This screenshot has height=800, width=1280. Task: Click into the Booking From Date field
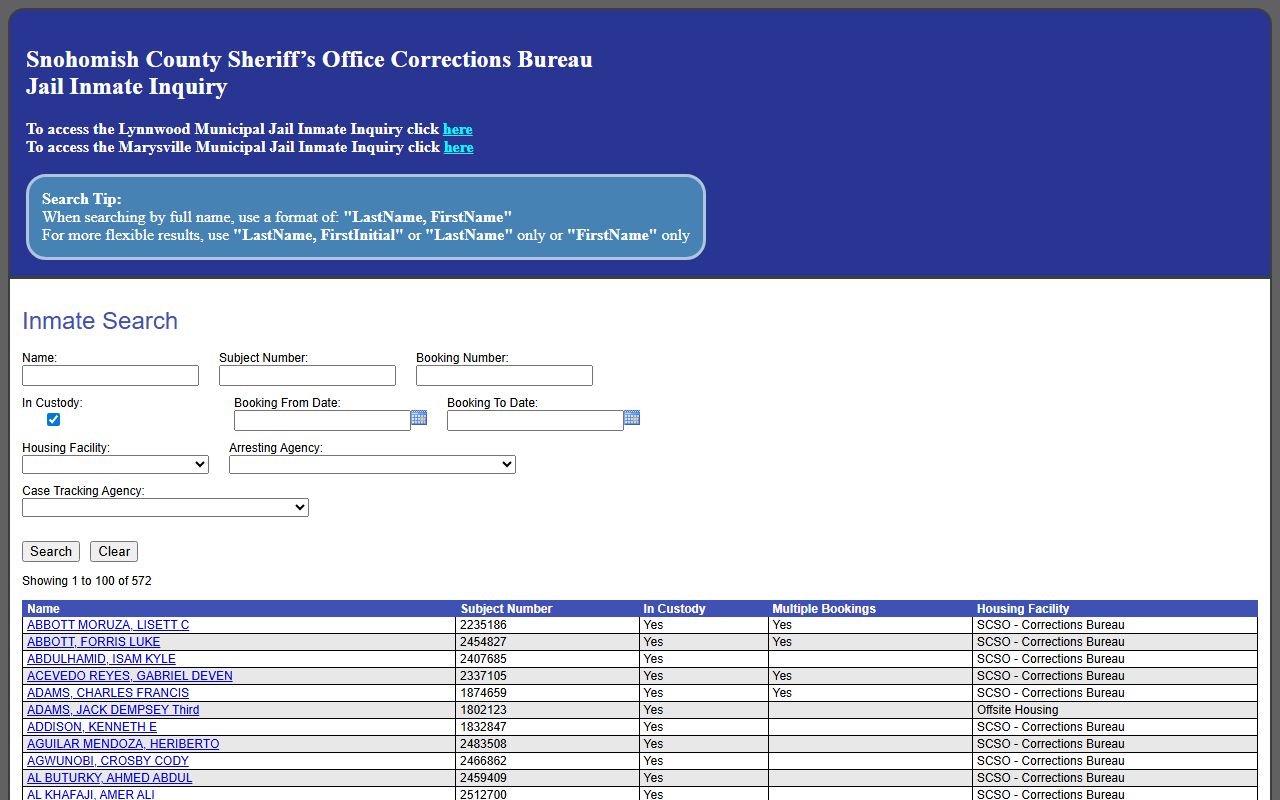(322, 421)
